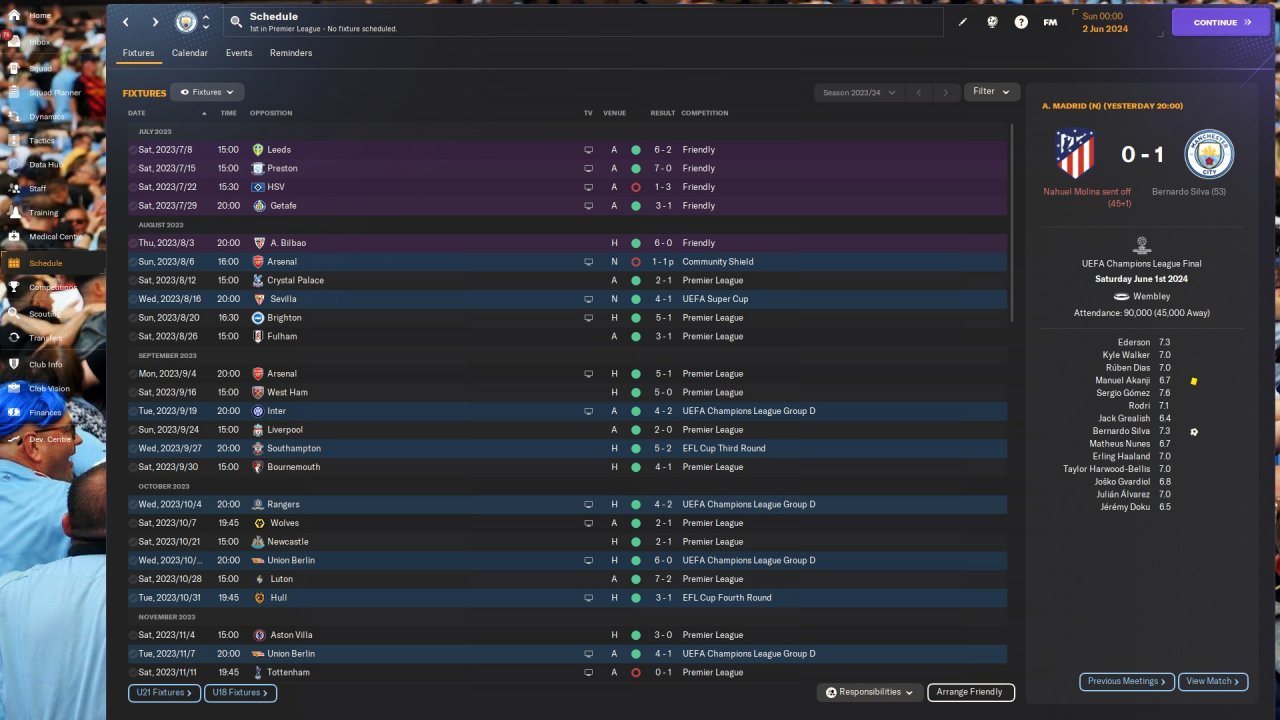Toggle the reminder circle on the HSV fixture
This screenshot has width=1280, height=720.
(x=133, y=187)
